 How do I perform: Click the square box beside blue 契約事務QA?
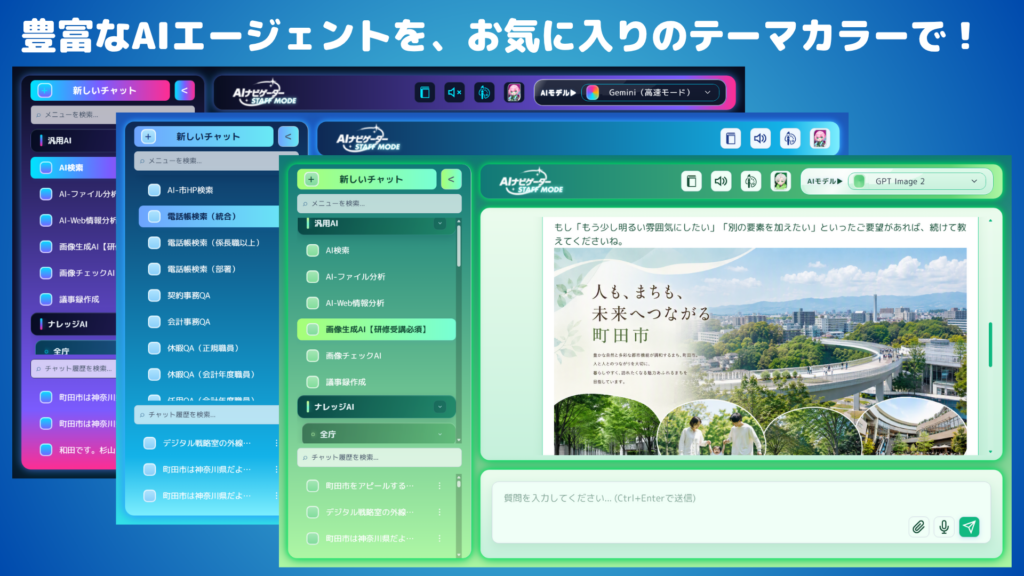pyautogui.click(x=154, y=295)
